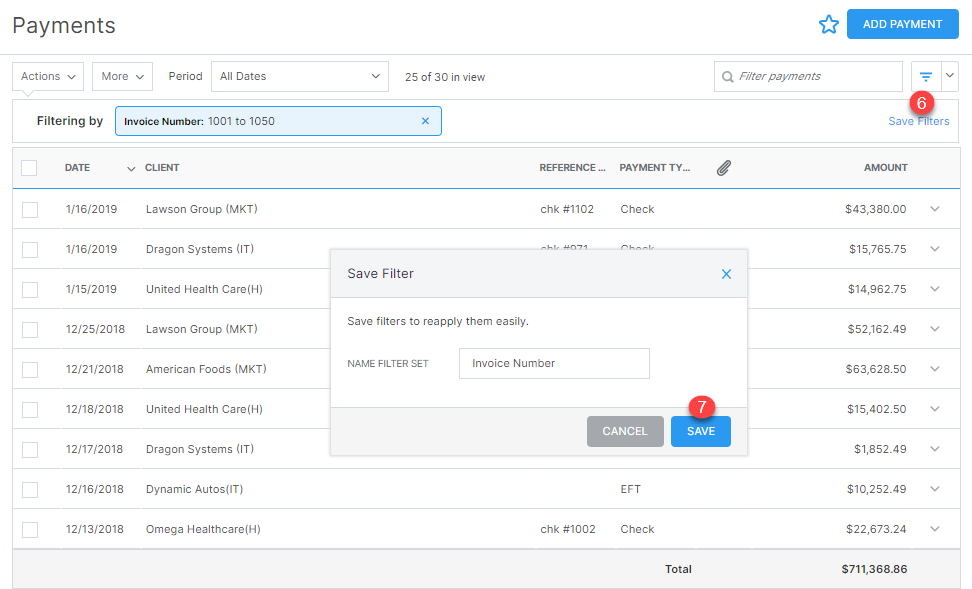Sort by the CLIENT column header
The height and width of the screenshot is (589, 972).
pos(162,167)
